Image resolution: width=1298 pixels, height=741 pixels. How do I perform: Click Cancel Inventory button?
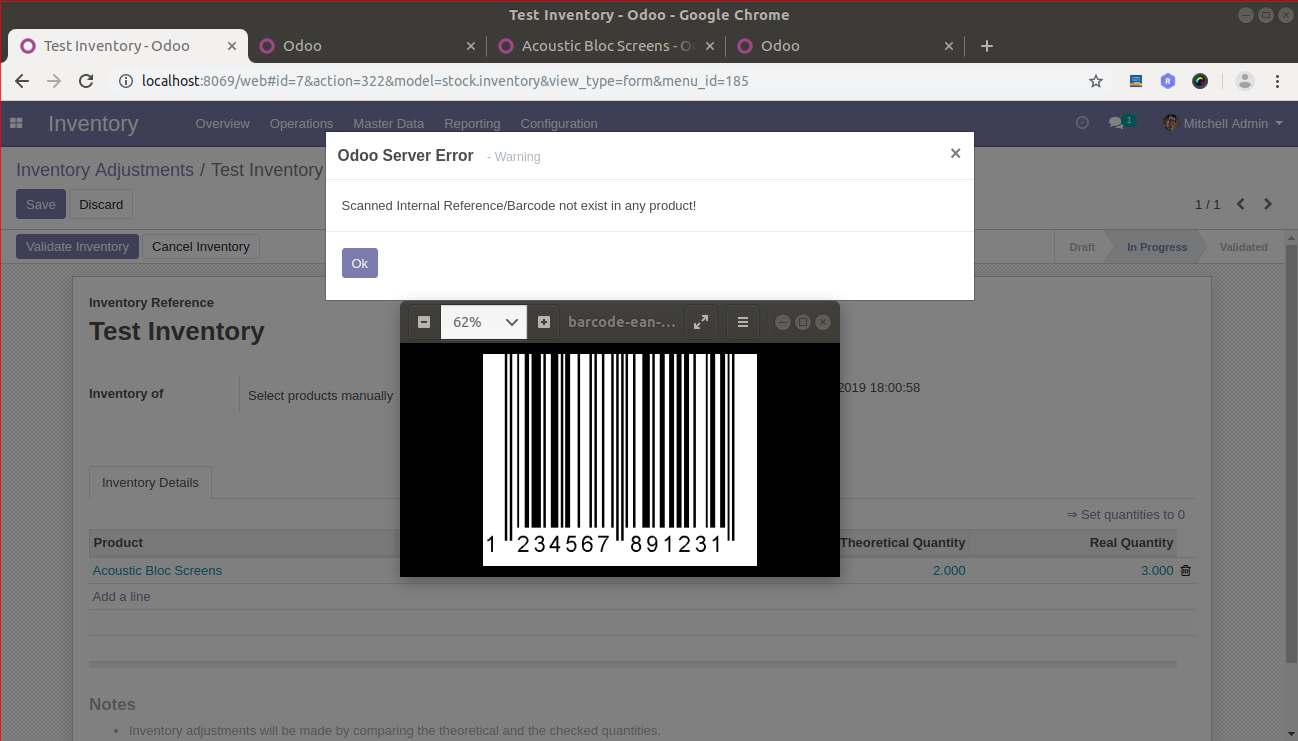pyautogui.click(x=201, y=247)
